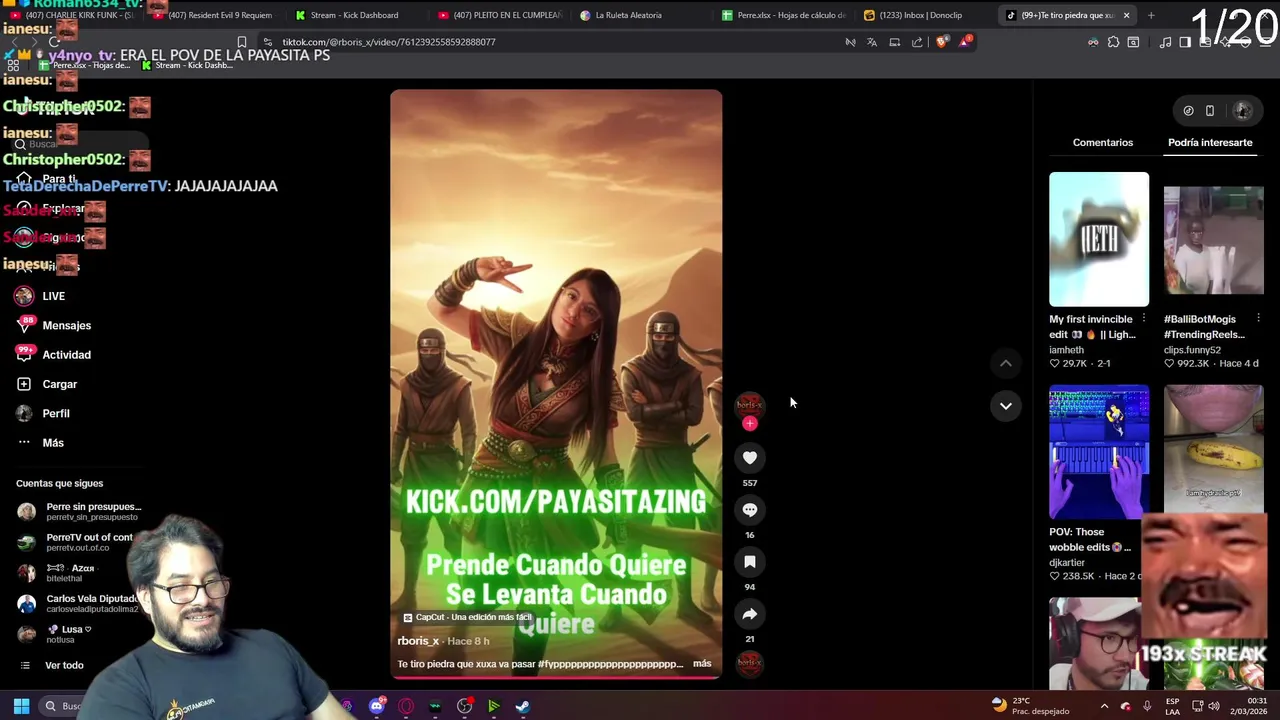
Task: Share the video using the arrow icon
Action: [x=749, y=613]
